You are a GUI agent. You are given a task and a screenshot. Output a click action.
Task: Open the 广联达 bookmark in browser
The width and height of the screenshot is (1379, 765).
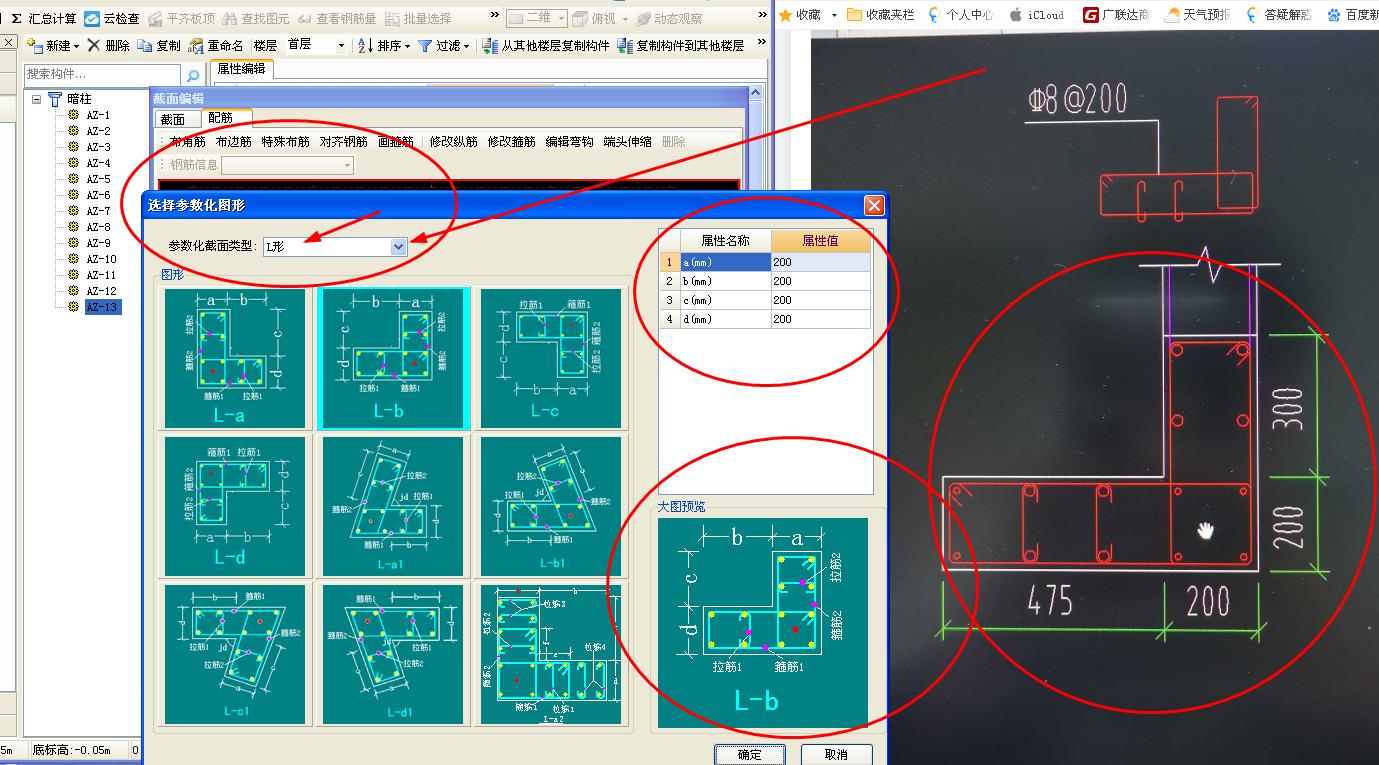click(1116, 15)
